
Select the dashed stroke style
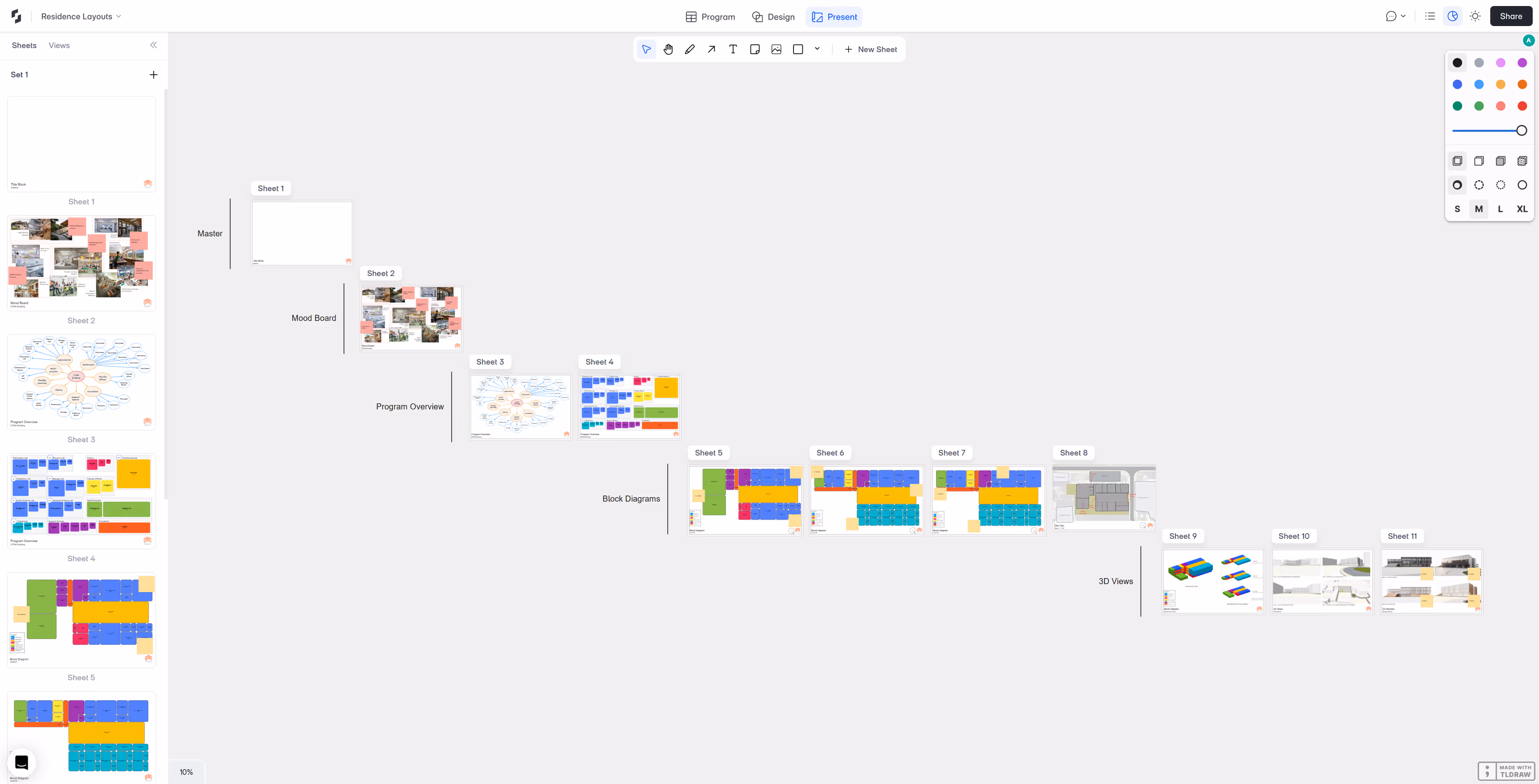pyautogui.click(x=1478, y=185)
